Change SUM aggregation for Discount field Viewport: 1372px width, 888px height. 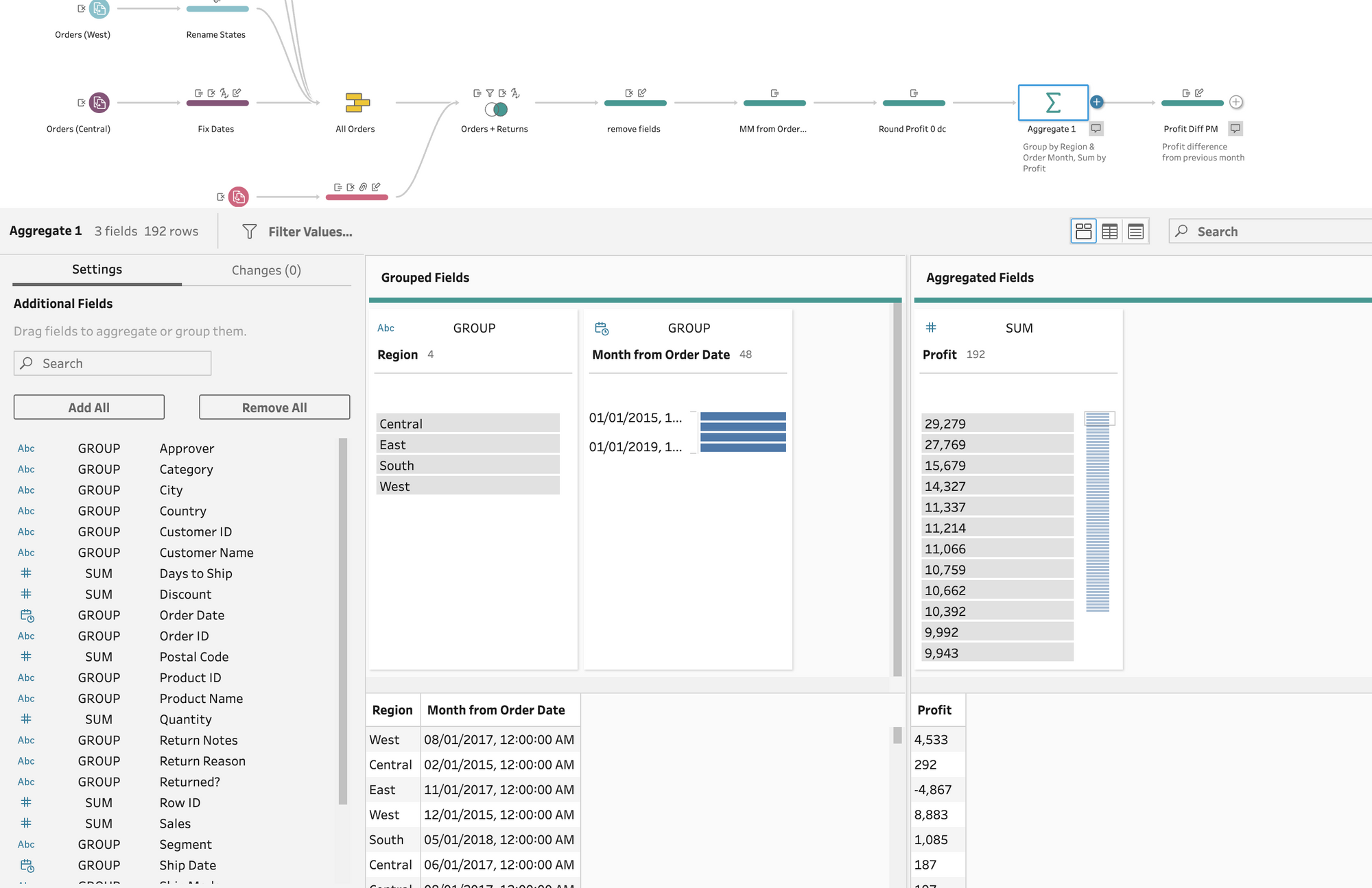coord(99,595)
